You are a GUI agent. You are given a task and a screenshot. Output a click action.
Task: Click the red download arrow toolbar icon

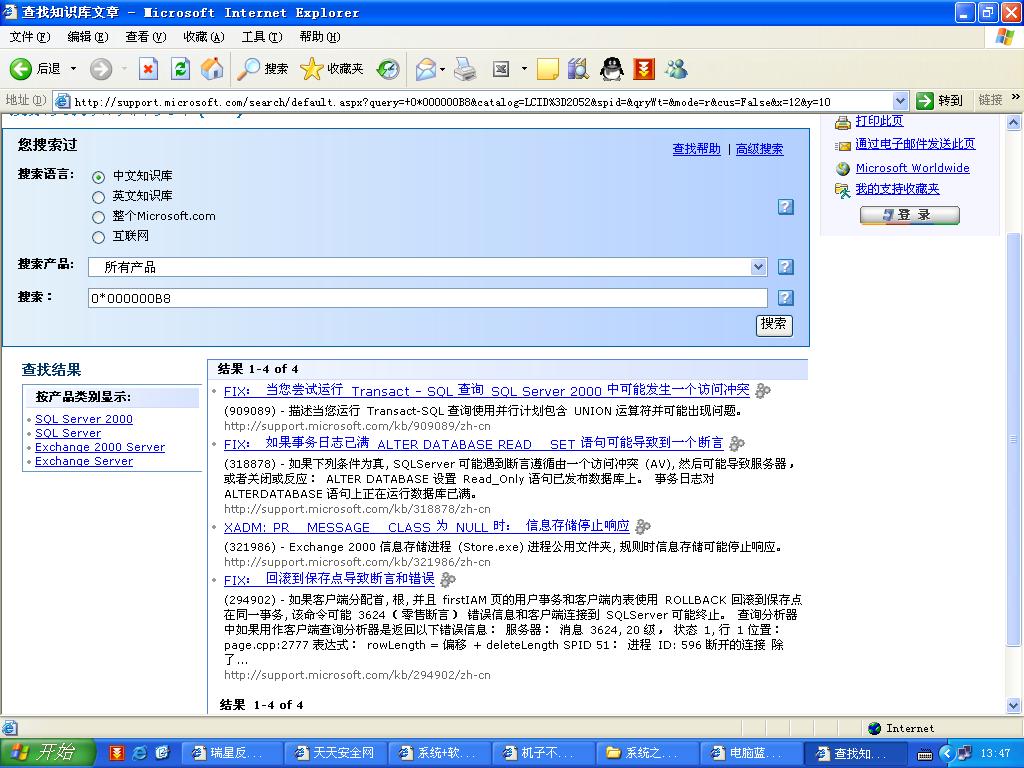click(x=643, y=69)
